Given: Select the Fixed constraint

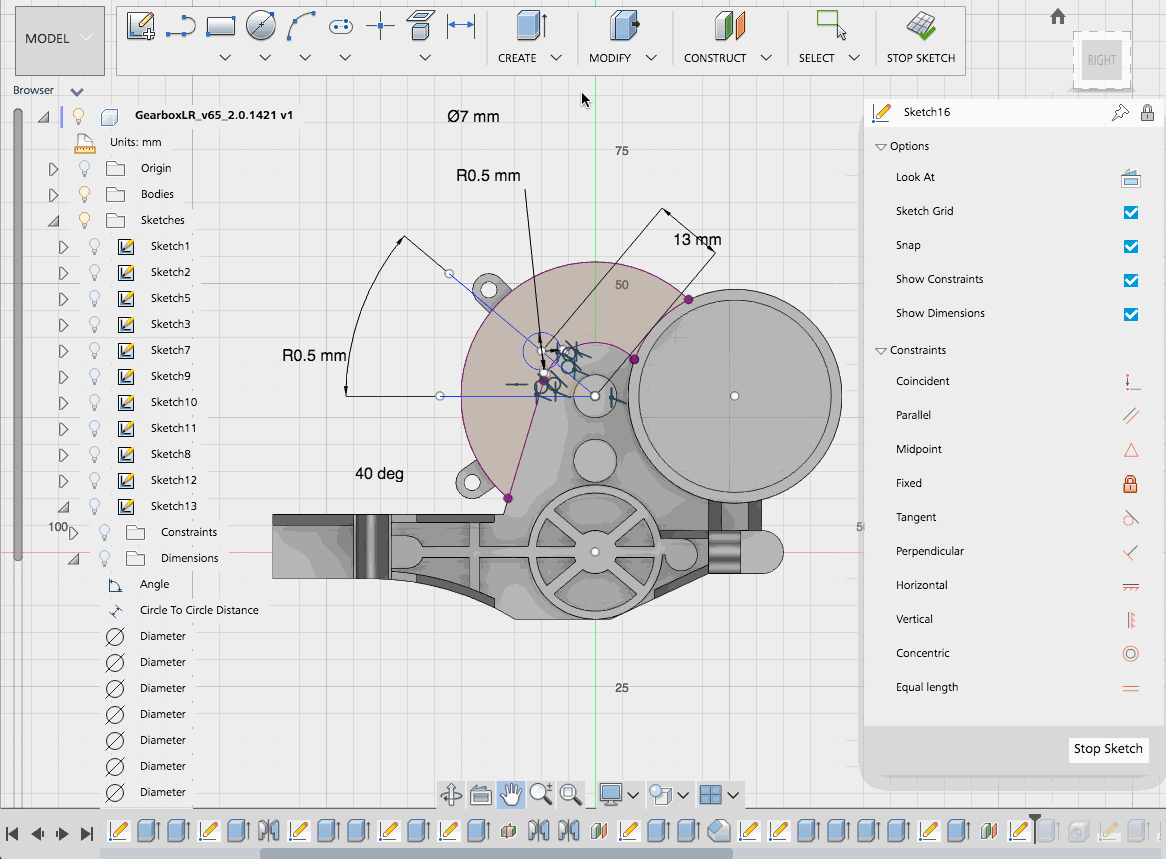Looking at the screenshot, I should click(1130, 483).
